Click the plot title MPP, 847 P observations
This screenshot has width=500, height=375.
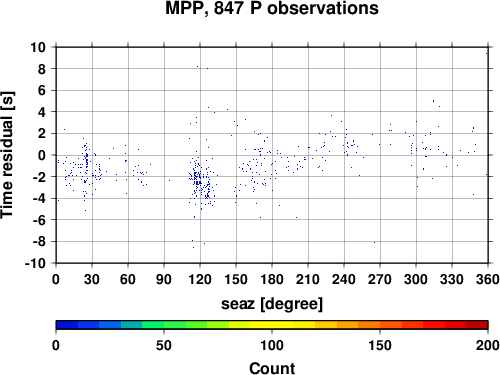tap(272, 8)
